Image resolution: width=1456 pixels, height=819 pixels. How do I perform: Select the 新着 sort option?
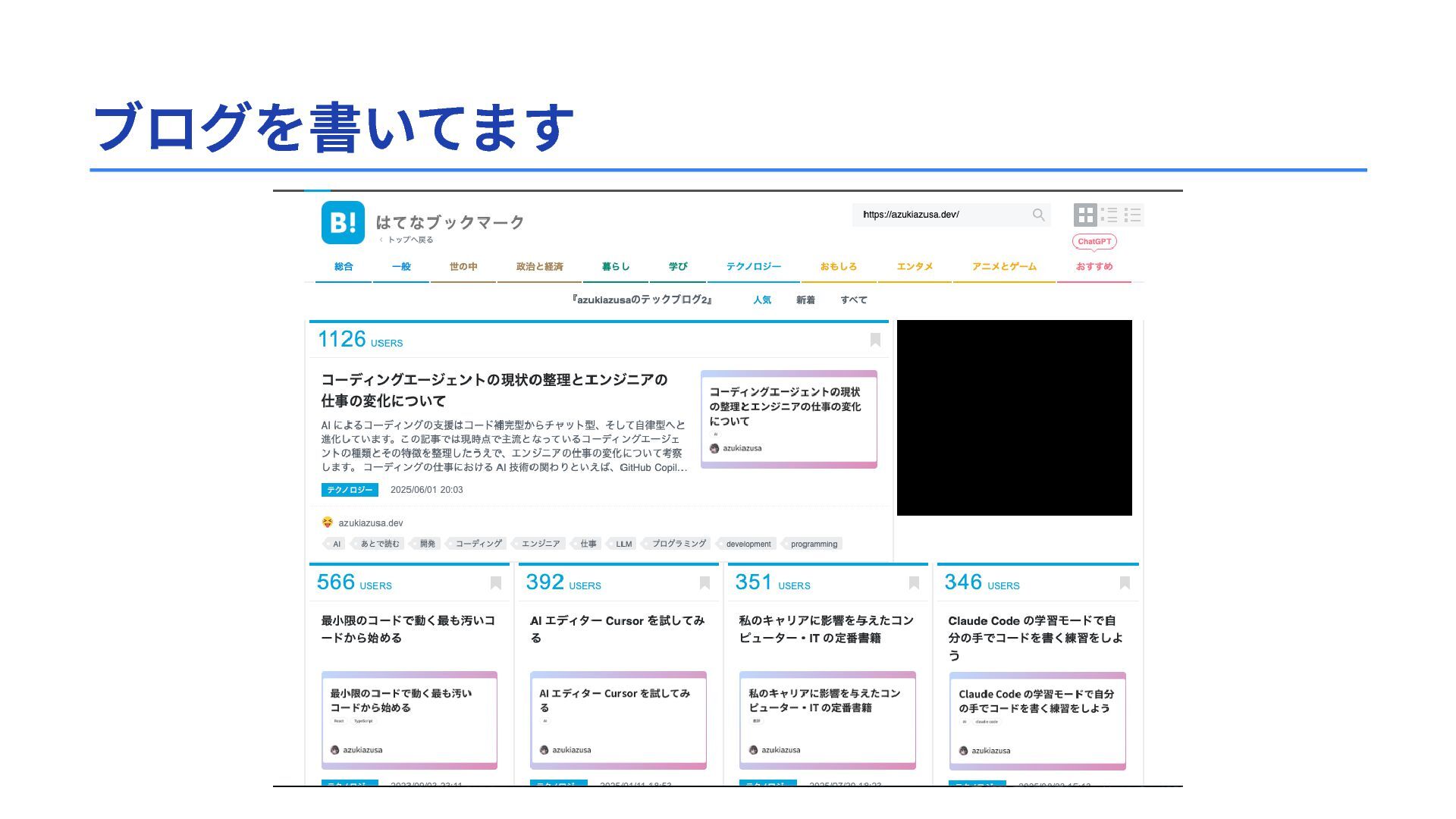coord(805,300)
